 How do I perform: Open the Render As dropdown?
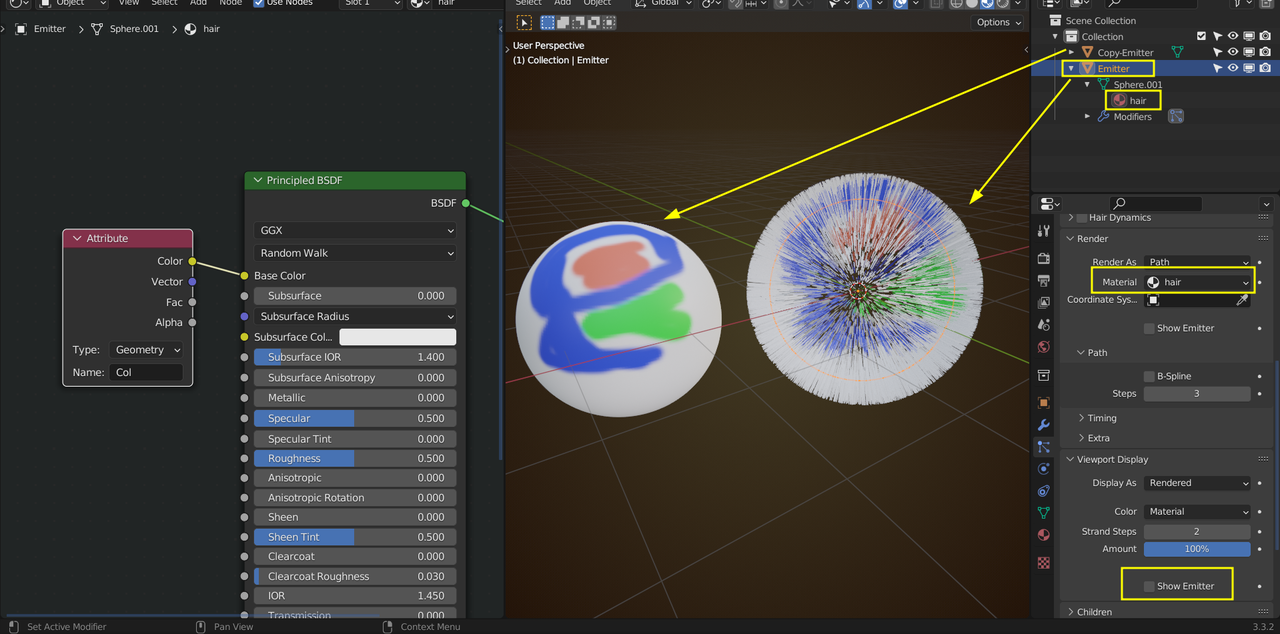click(1198, 261)
